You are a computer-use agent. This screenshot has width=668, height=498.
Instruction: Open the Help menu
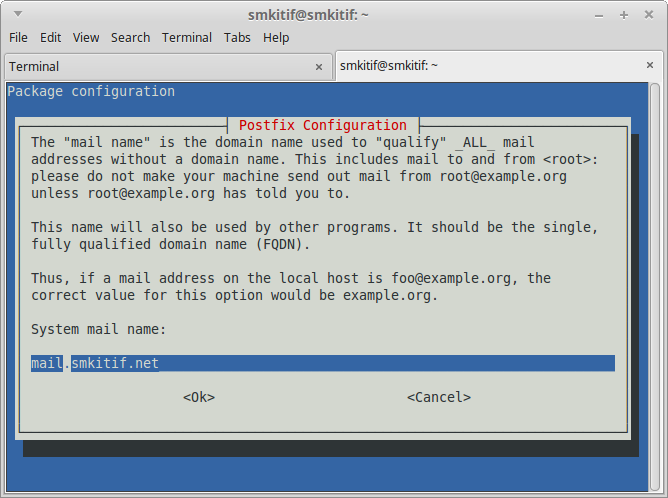[276, 37]
